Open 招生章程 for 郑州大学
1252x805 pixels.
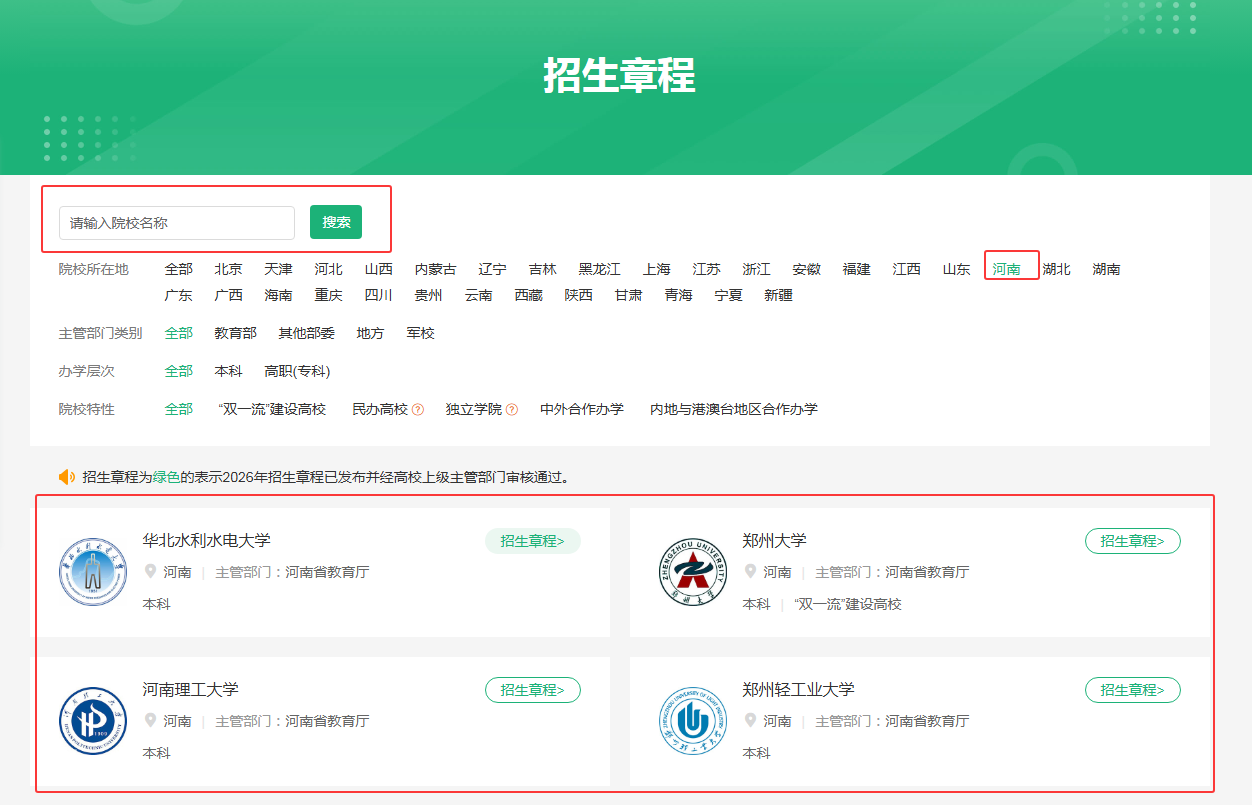coord(1133,541)
